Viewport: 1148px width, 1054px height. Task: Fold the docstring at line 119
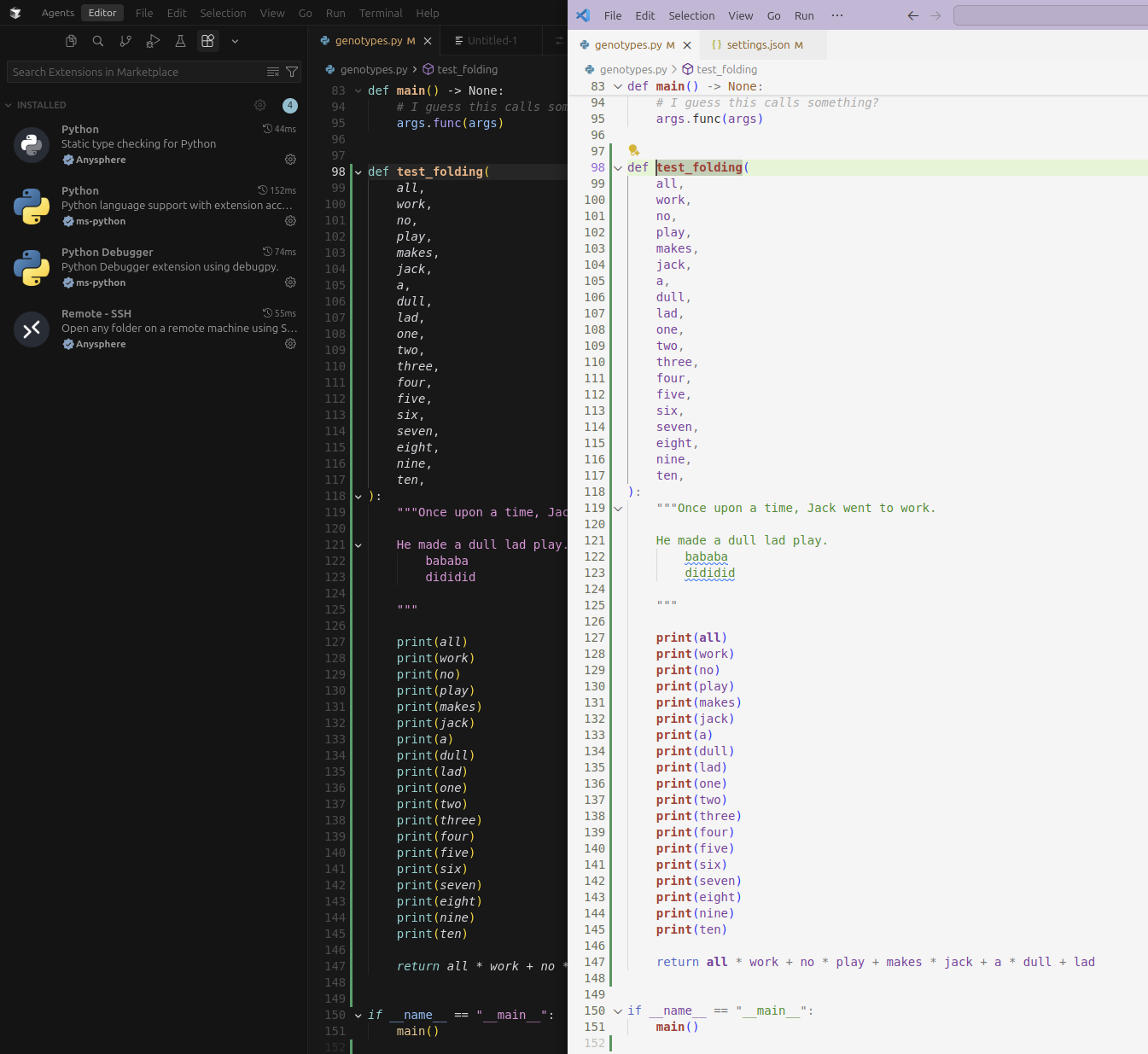point(618,509)
